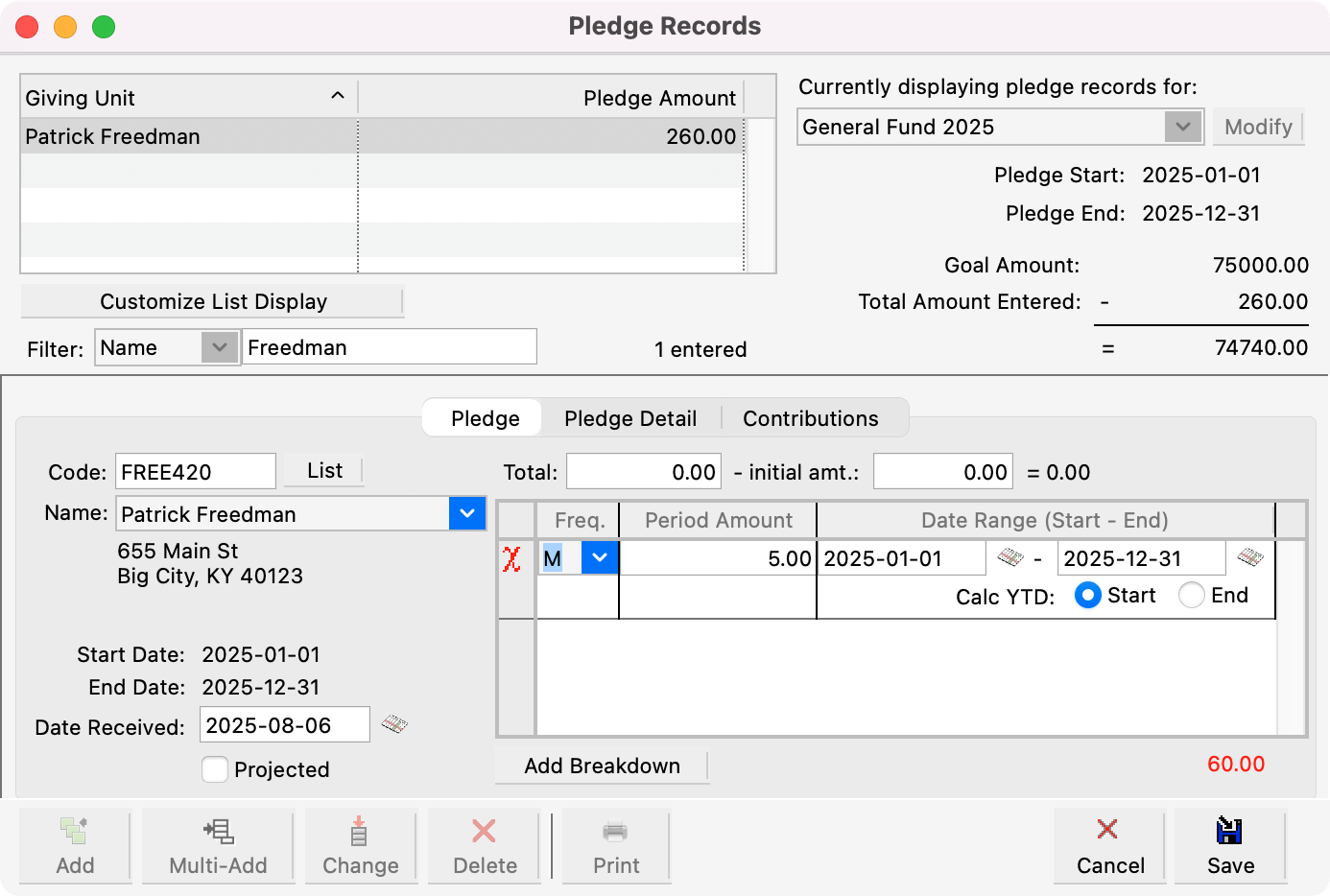
Task: Select Start for Calc YTD
Action: tap(1087, 595)
